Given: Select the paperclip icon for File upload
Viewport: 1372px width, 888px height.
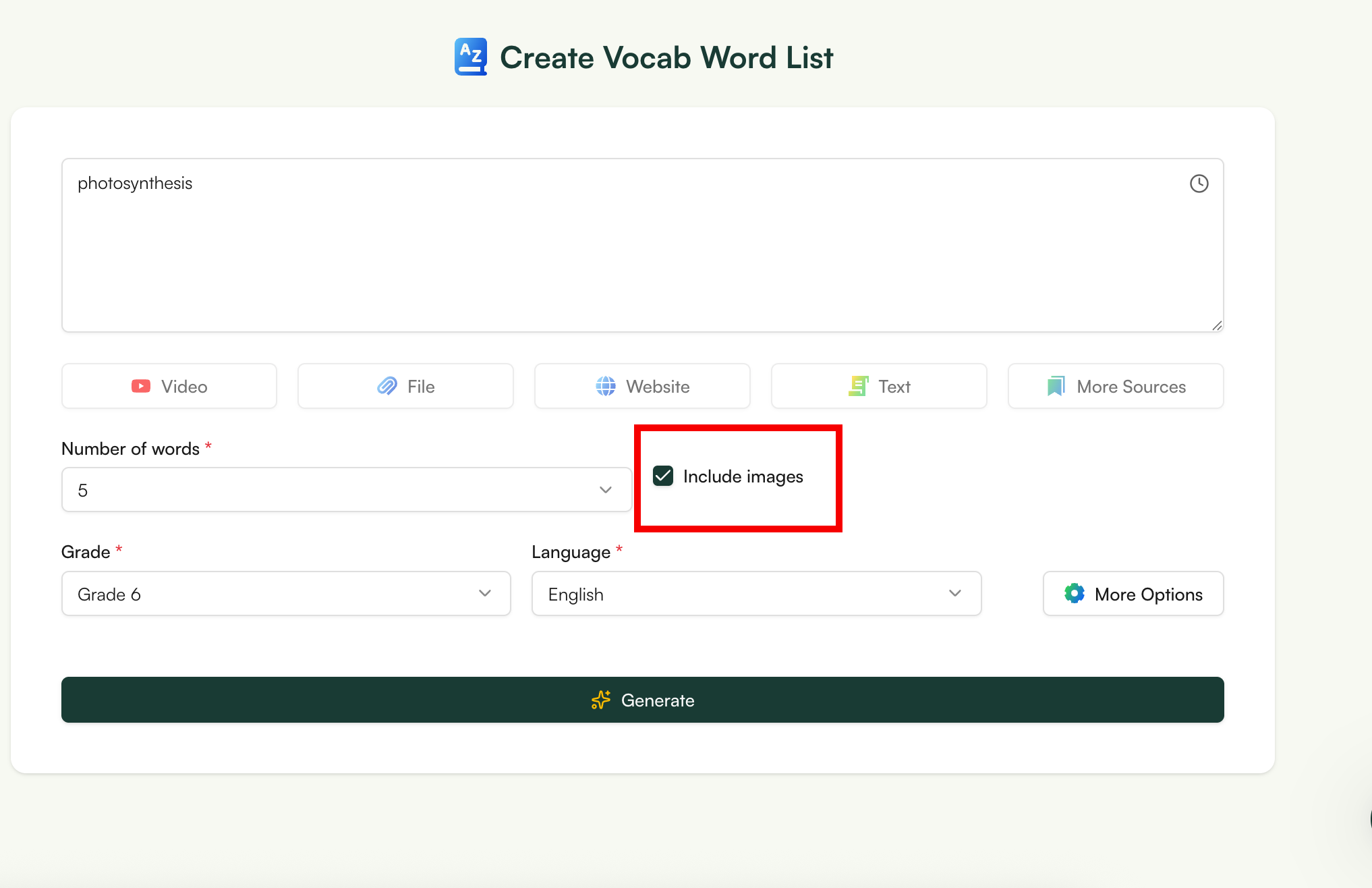Looking at the screenshot, I should [x=387, y=385].
